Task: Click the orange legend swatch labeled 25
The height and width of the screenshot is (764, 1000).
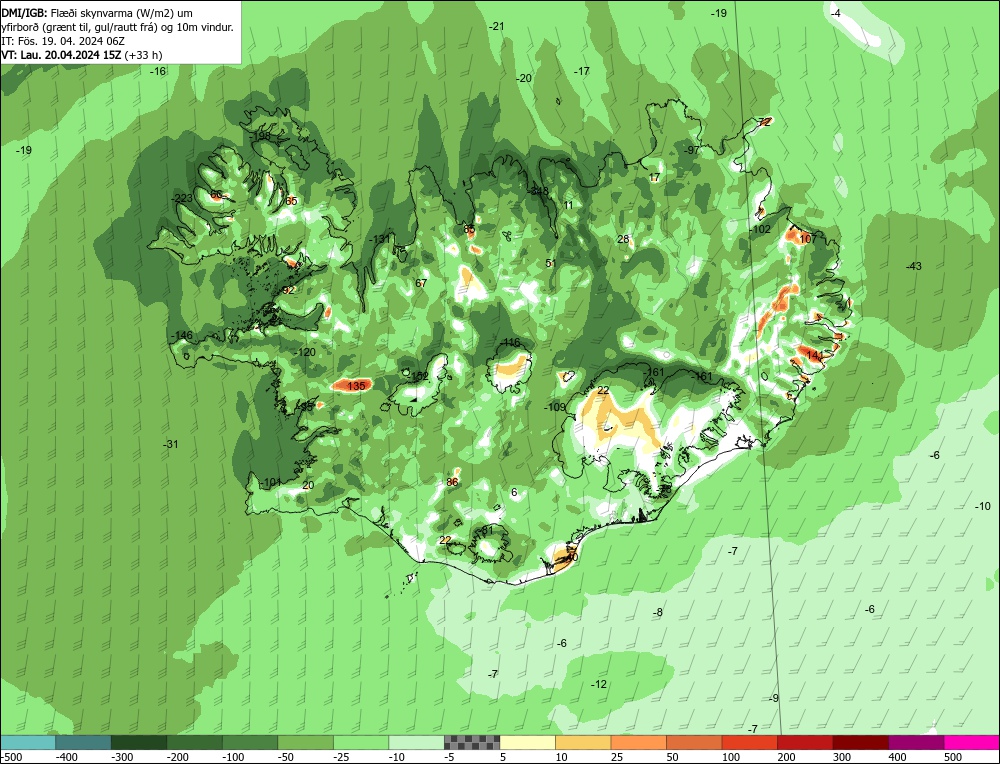Action: point(638,742)
